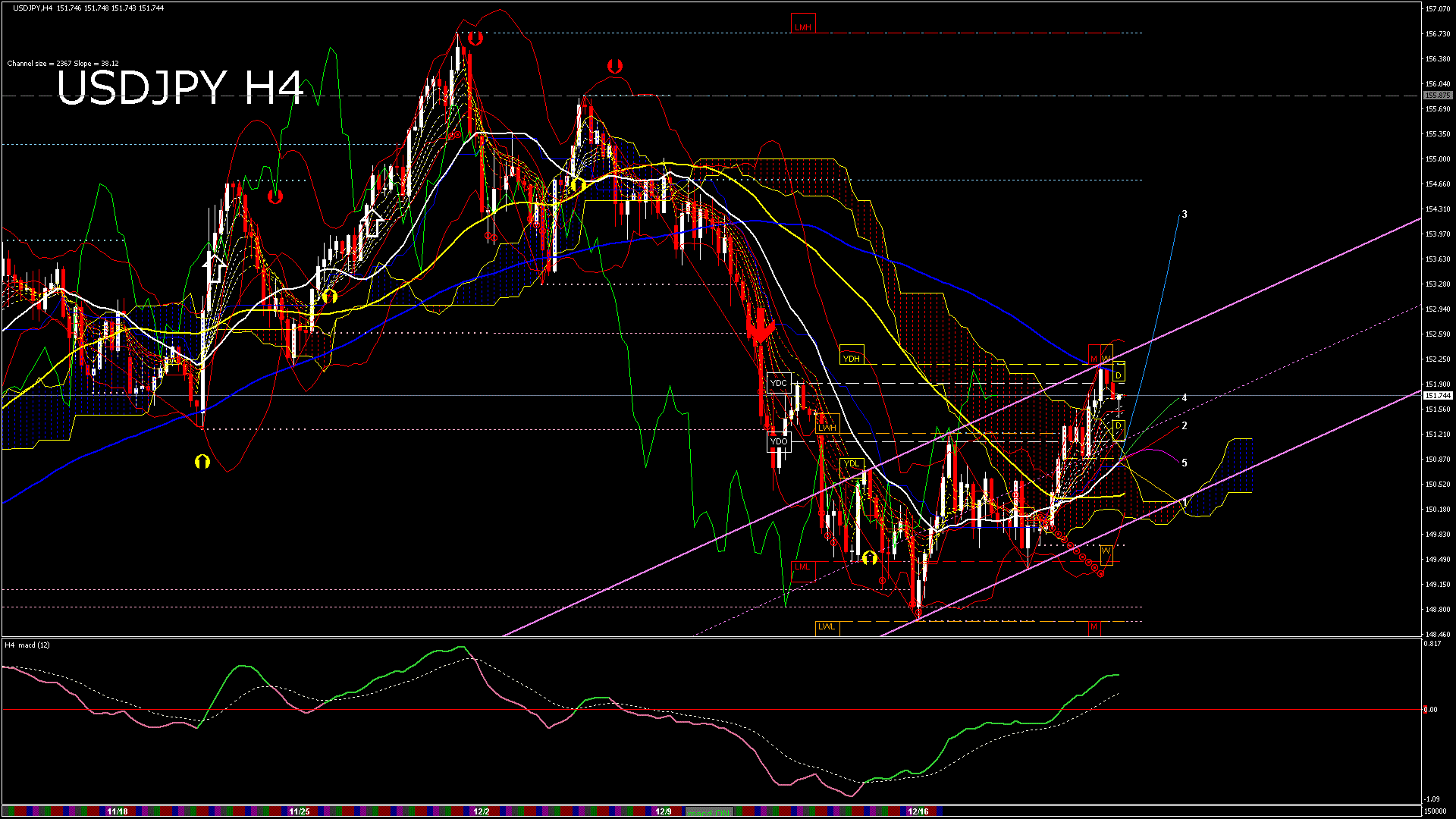Select the YDL level label box

[852, 464]
